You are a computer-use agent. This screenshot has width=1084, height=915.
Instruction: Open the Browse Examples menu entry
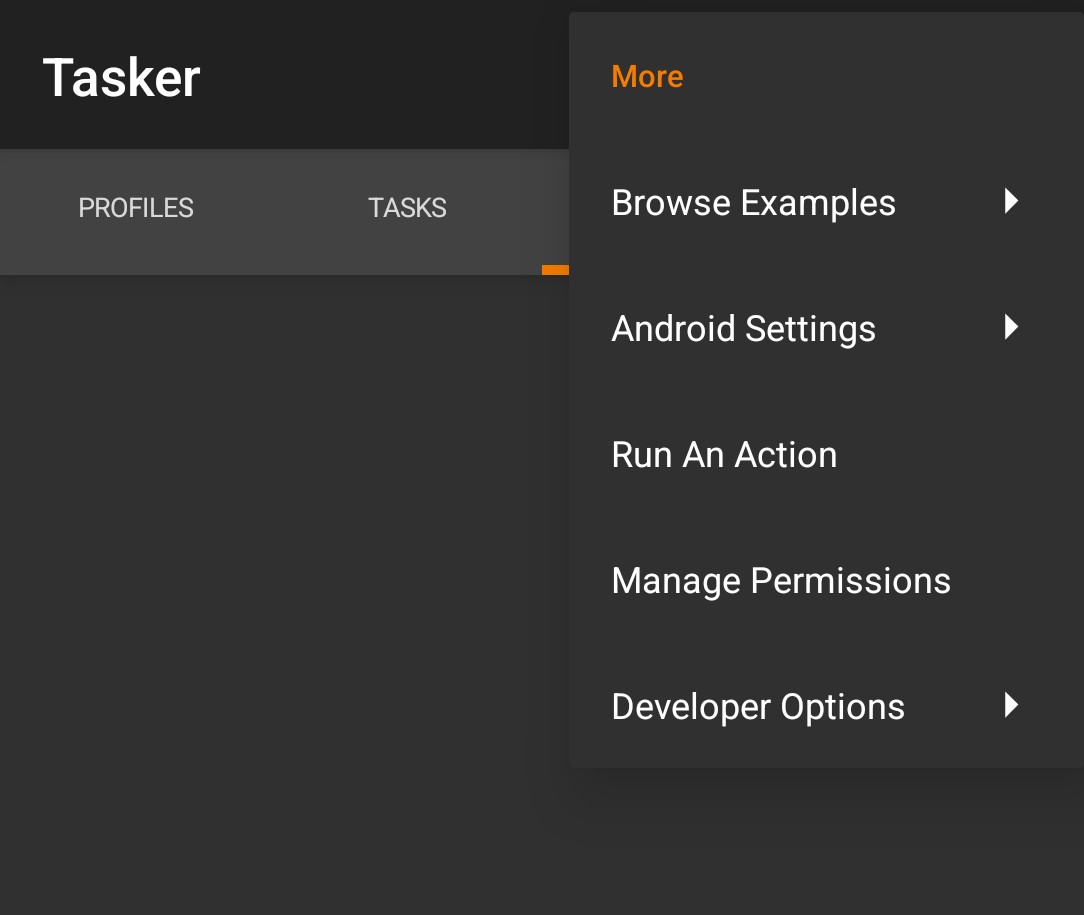click(826, 202)
